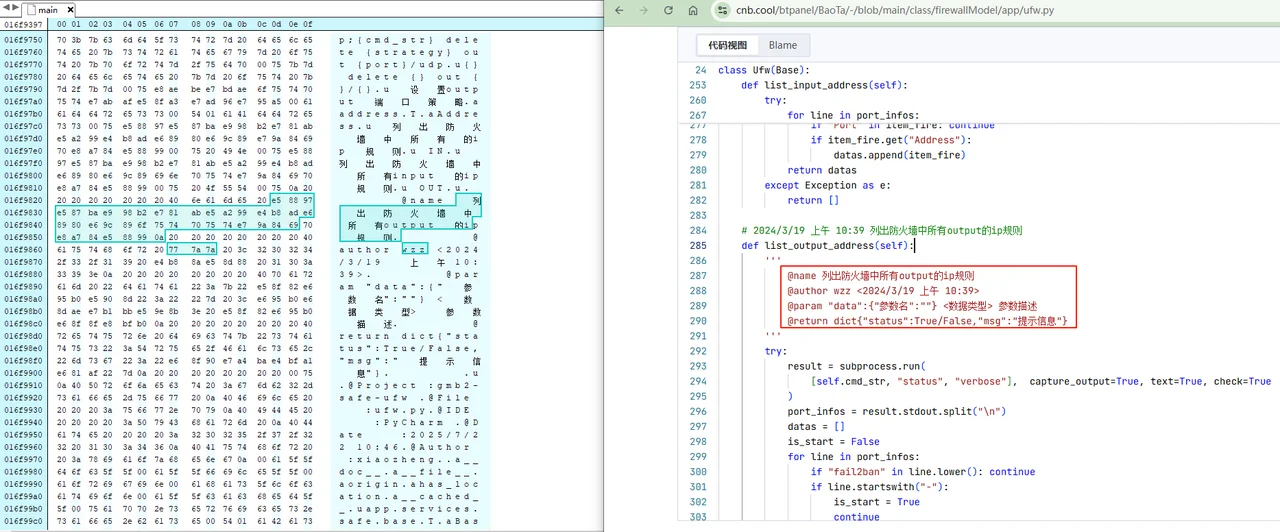Select offset address 016f9820 in hex view

point(22,199)
